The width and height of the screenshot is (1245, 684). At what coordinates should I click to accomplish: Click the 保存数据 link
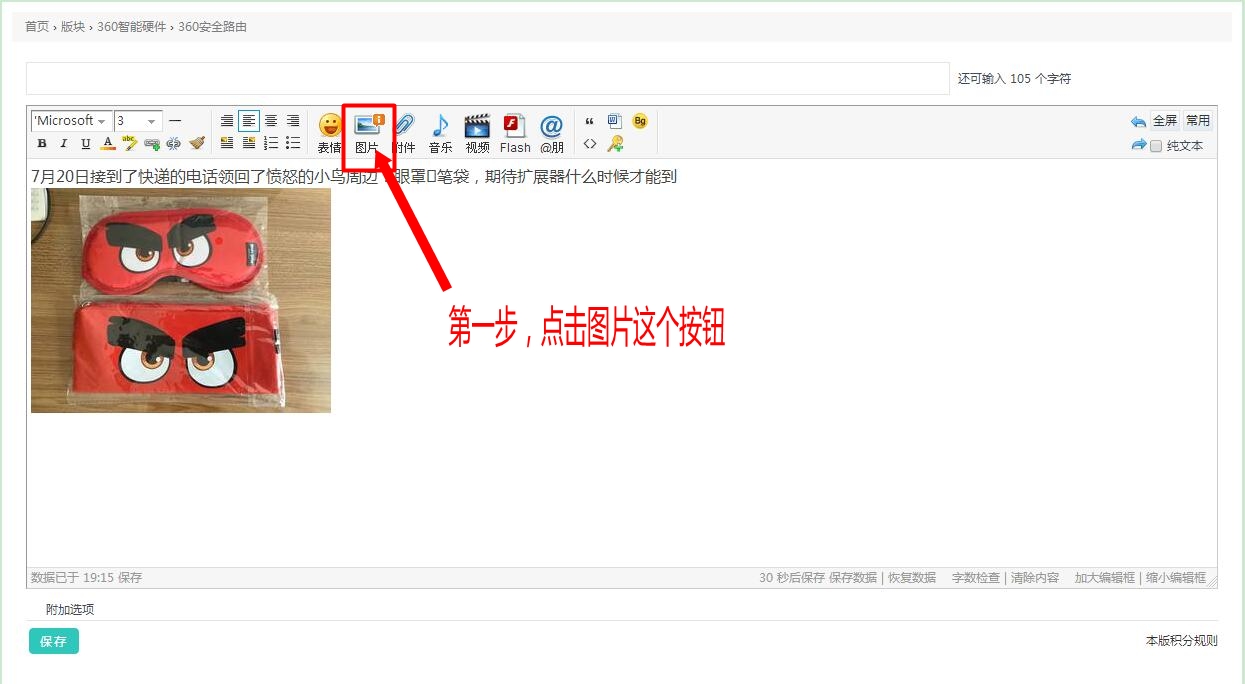853,578
